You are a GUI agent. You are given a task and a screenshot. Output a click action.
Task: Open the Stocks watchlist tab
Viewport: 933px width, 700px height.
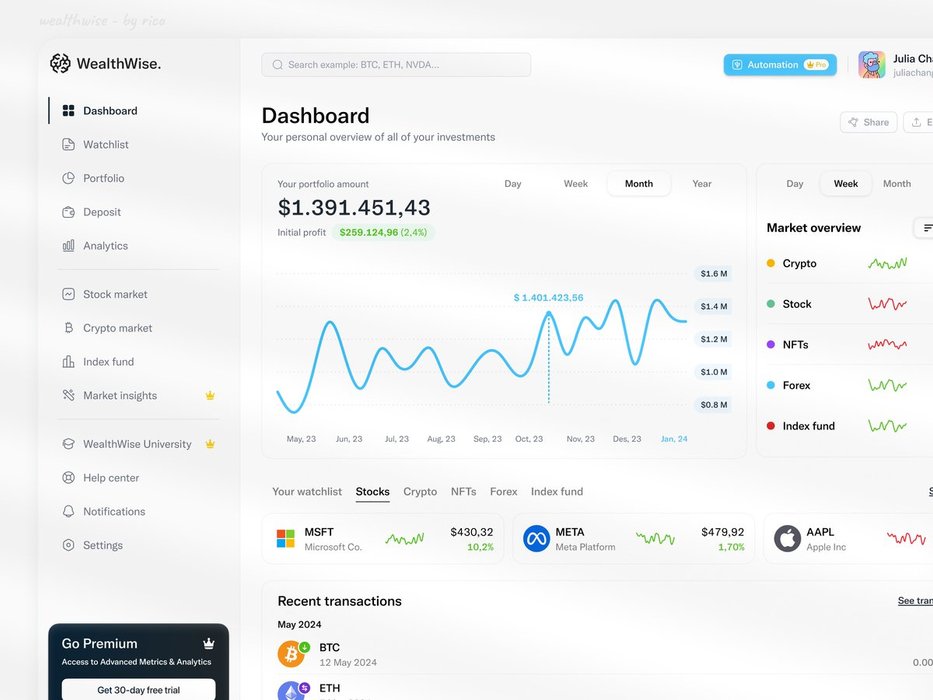(372, 492)
